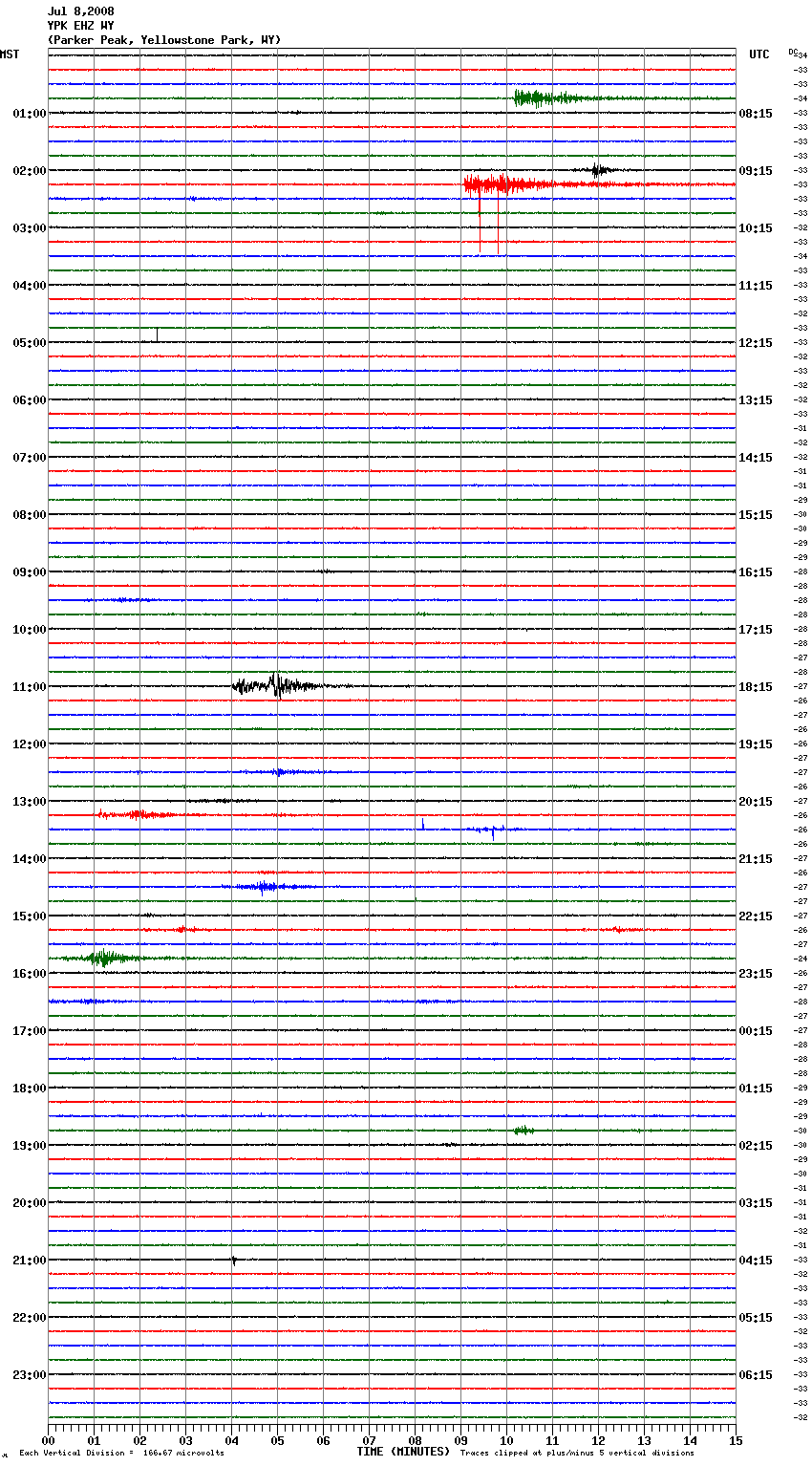Screen dimensions: 812x1466
Task: Select the 04:00 MST hour label
Action: [x=30, y=286]
